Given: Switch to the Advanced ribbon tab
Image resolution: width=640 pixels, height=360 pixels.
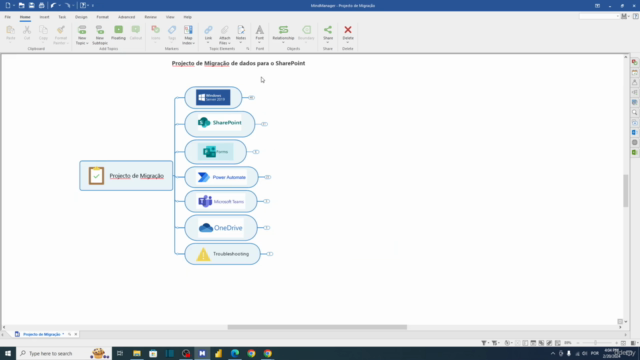Looking at the screenshot, I should [x=127, y=17].
